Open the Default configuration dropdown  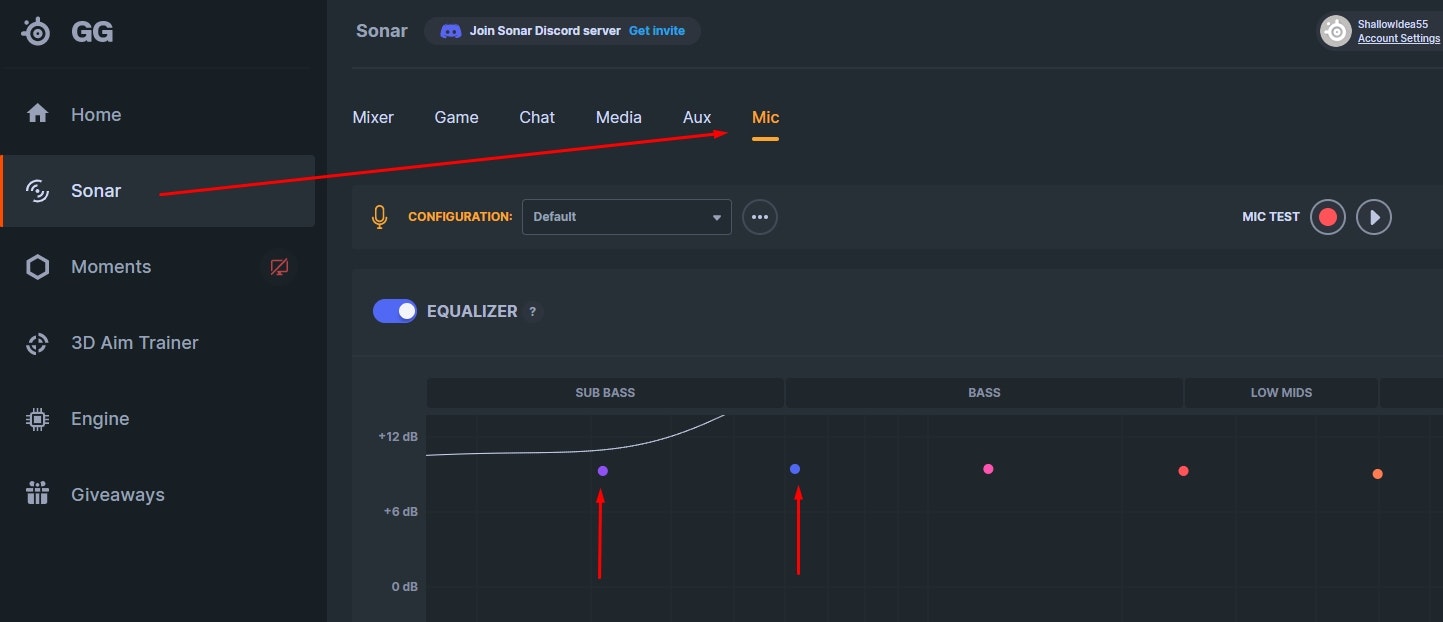[626, 216]
